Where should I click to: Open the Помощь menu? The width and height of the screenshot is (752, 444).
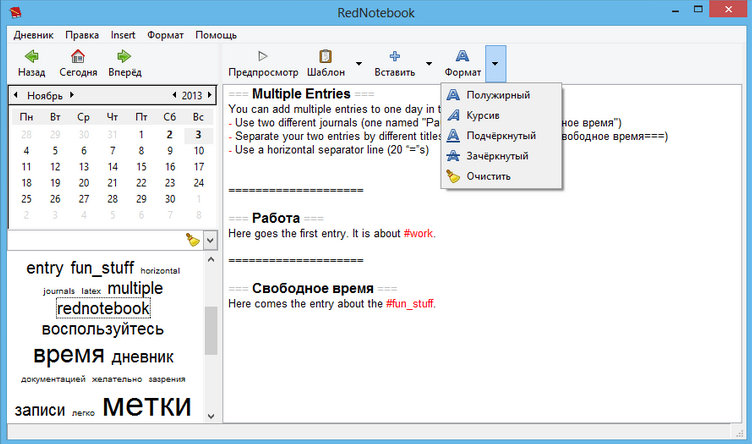[x=216, y=35]
